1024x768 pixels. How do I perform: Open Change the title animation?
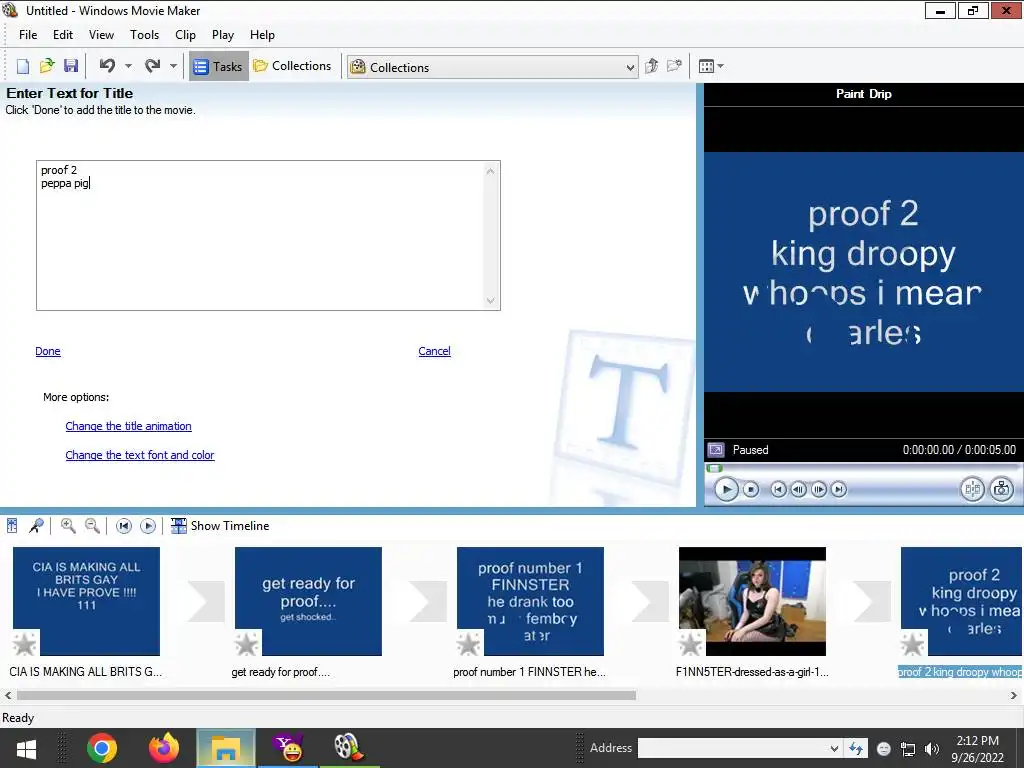129,426
